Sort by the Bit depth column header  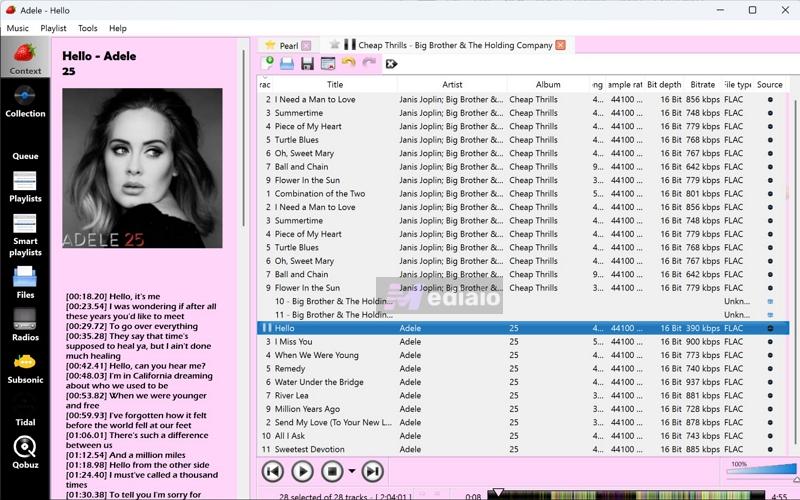click(x=664, y=85)
